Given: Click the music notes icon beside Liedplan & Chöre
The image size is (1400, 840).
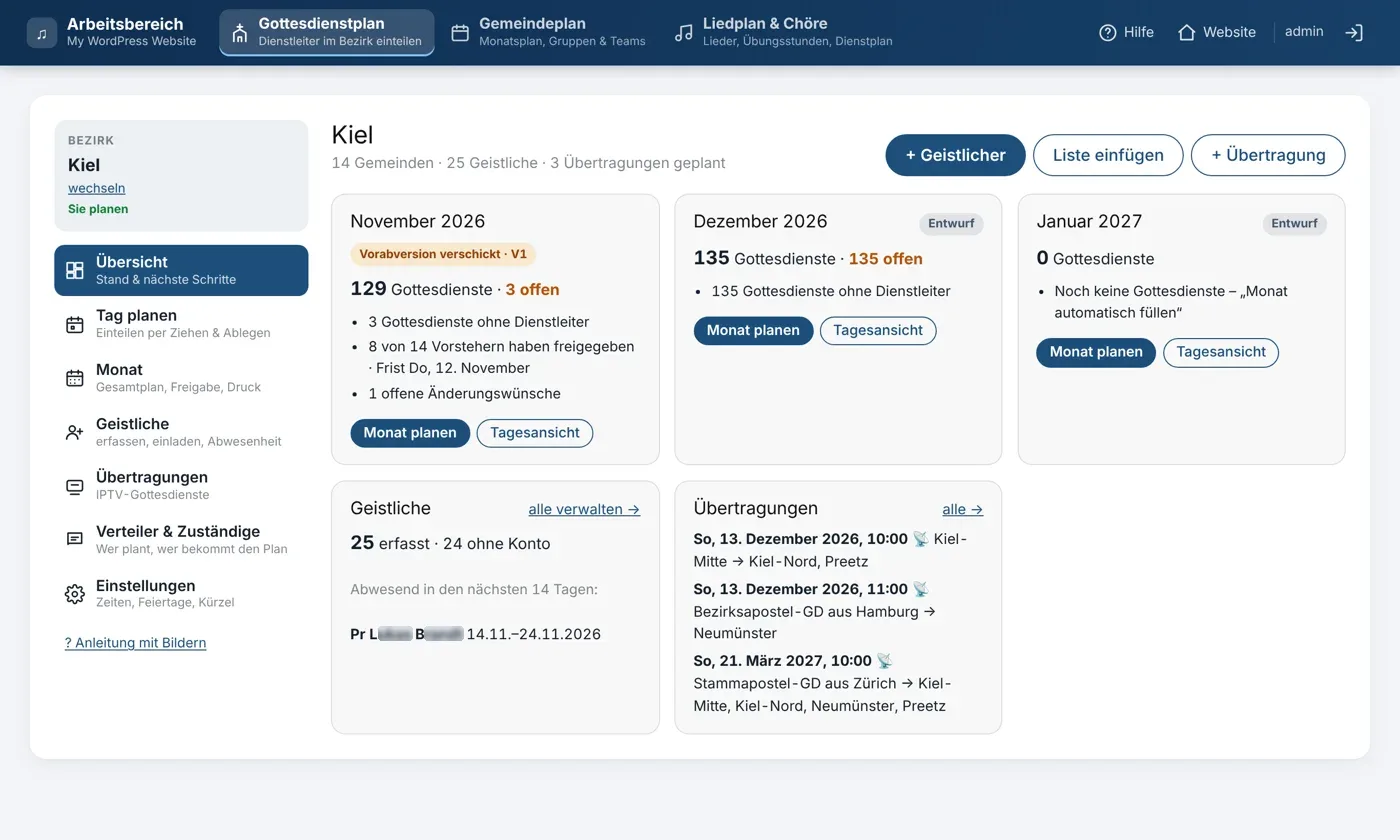Looking at the screenshot, I should tap(684, 33).
